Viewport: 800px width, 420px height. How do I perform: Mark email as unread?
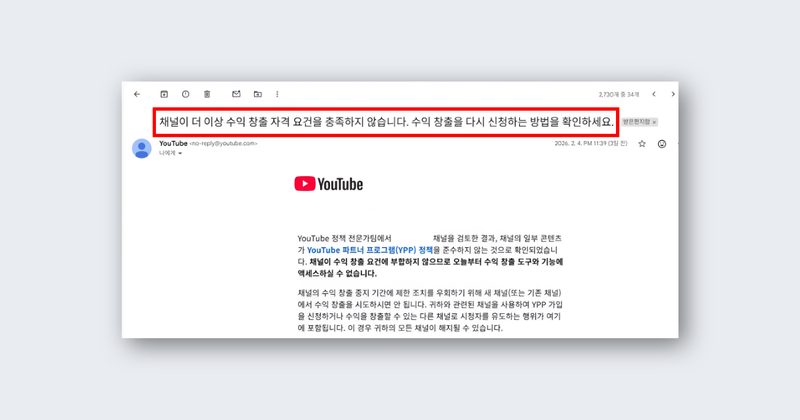236,94
